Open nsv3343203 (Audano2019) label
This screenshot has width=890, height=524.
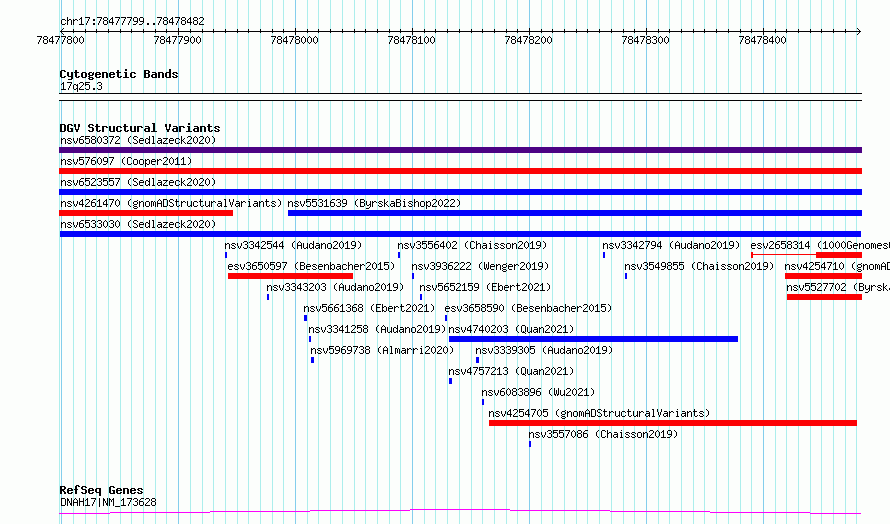tap(335, 287)
